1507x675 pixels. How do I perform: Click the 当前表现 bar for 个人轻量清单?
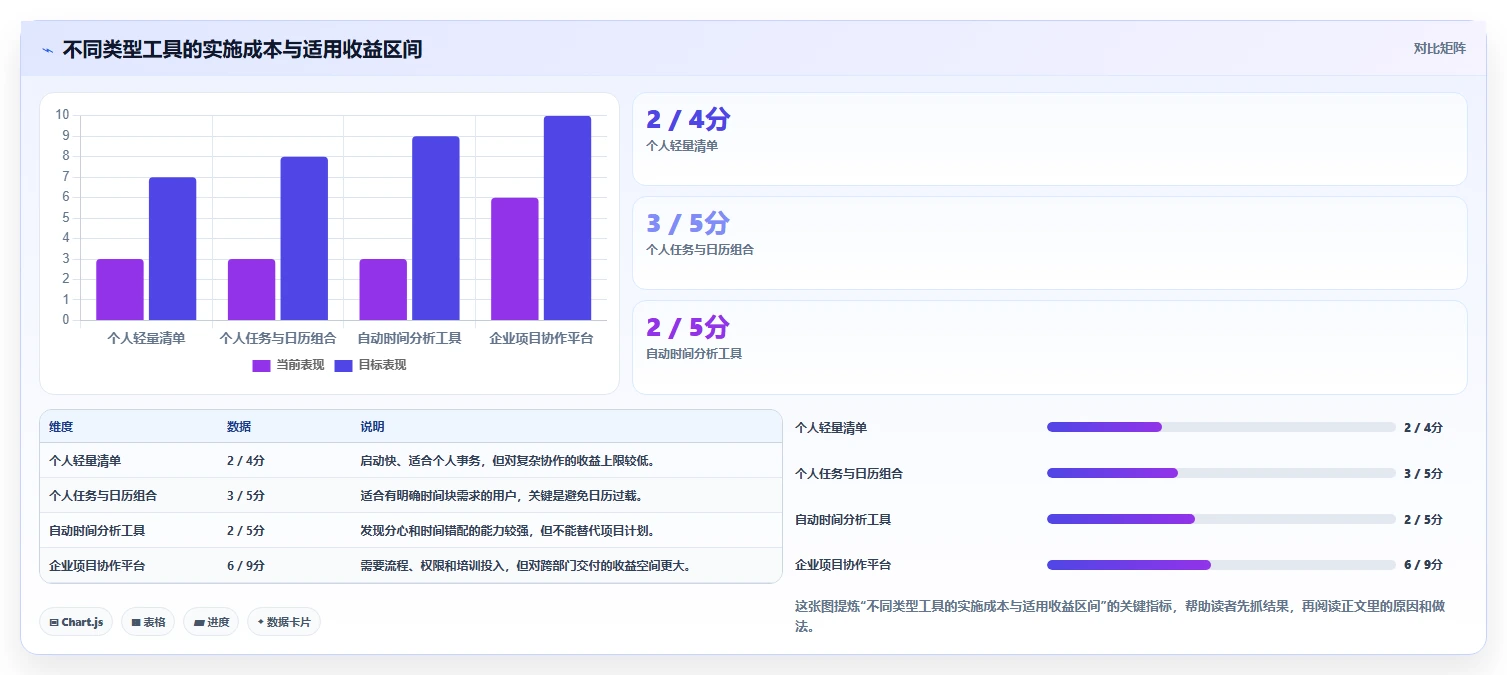coord(120,290)
